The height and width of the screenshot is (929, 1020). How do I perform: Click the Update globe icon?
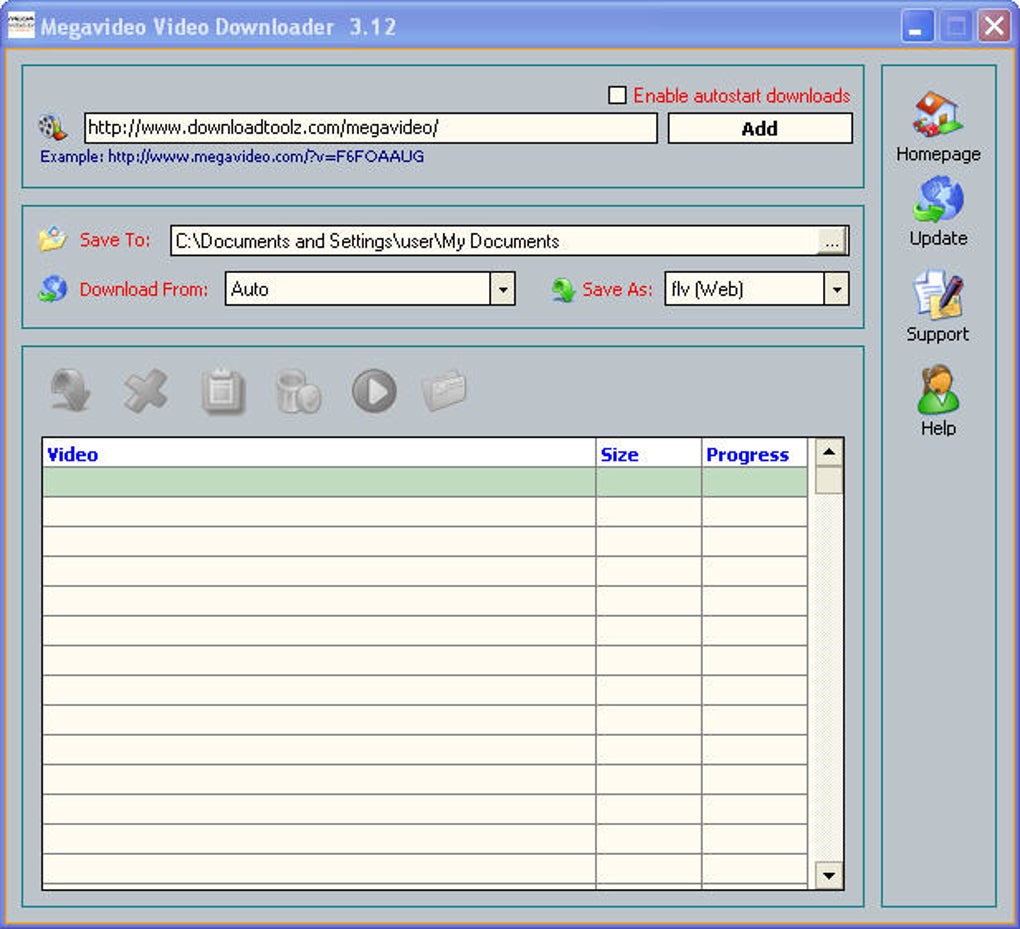pos(937,199)
